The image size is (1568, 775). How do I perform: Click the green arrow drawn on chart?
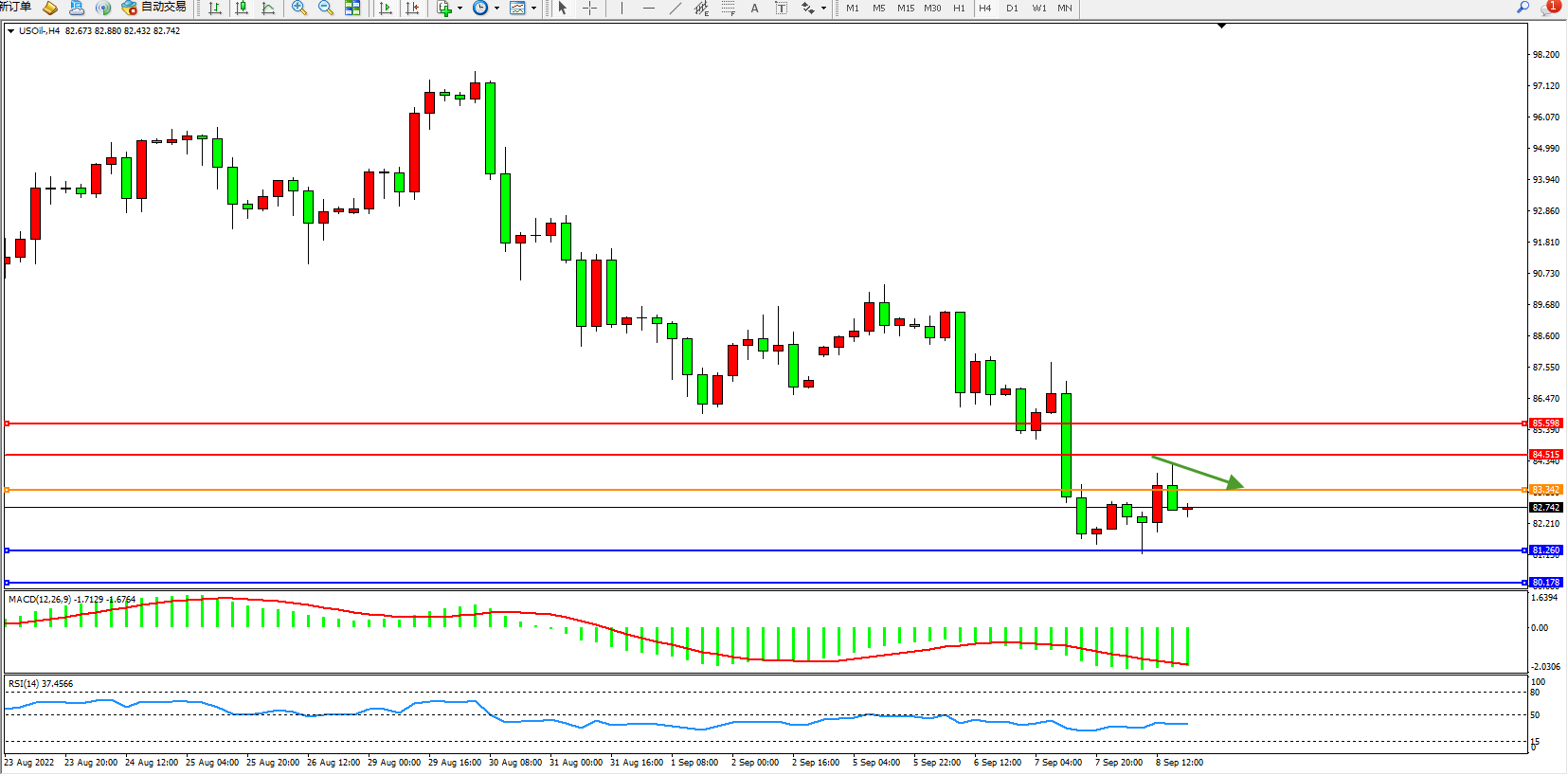[1198, 472]
